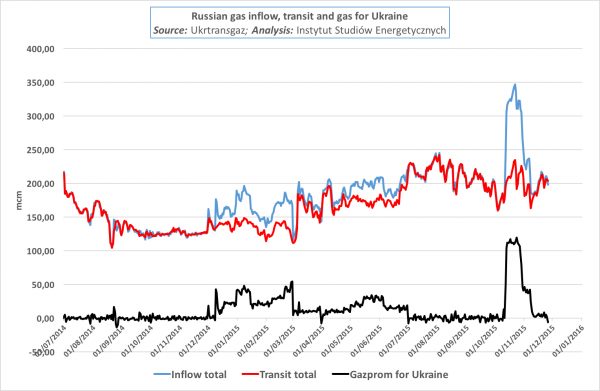Click the 250,00 y-axis value
This screenshot has height=391, width=600.
[x=41, y=150]
